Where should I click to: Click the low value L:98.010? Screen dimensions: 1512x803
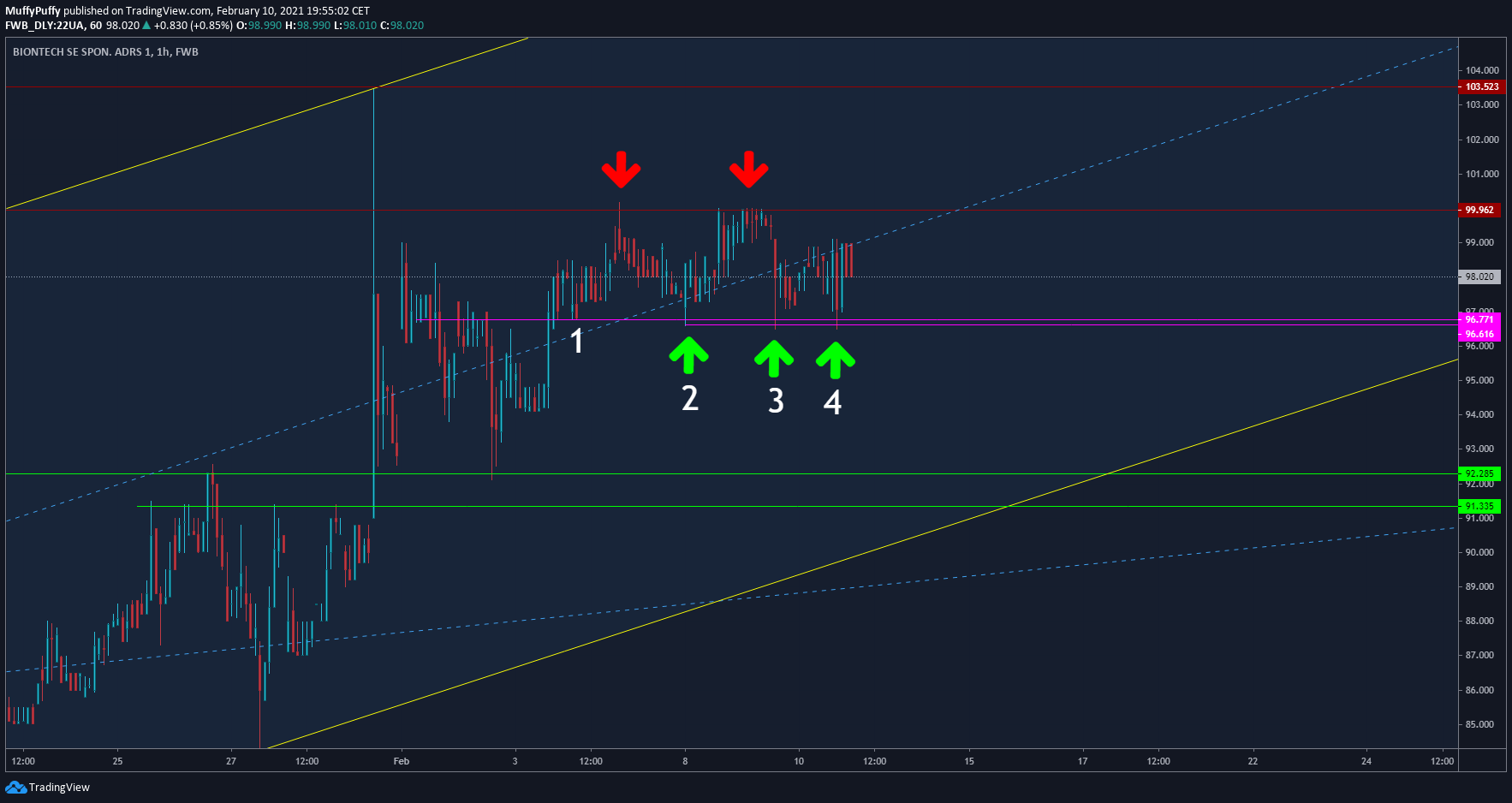coord(354,26)
